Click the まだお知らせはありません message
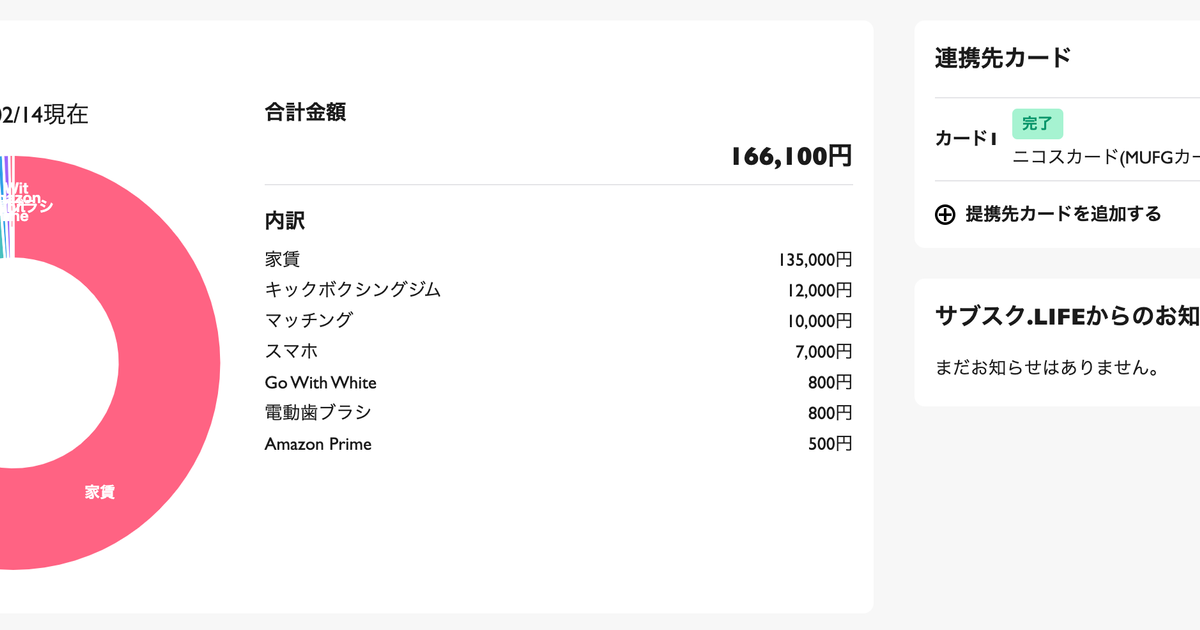This screenshot has width=1200, height=630. tap(1046, 367)
